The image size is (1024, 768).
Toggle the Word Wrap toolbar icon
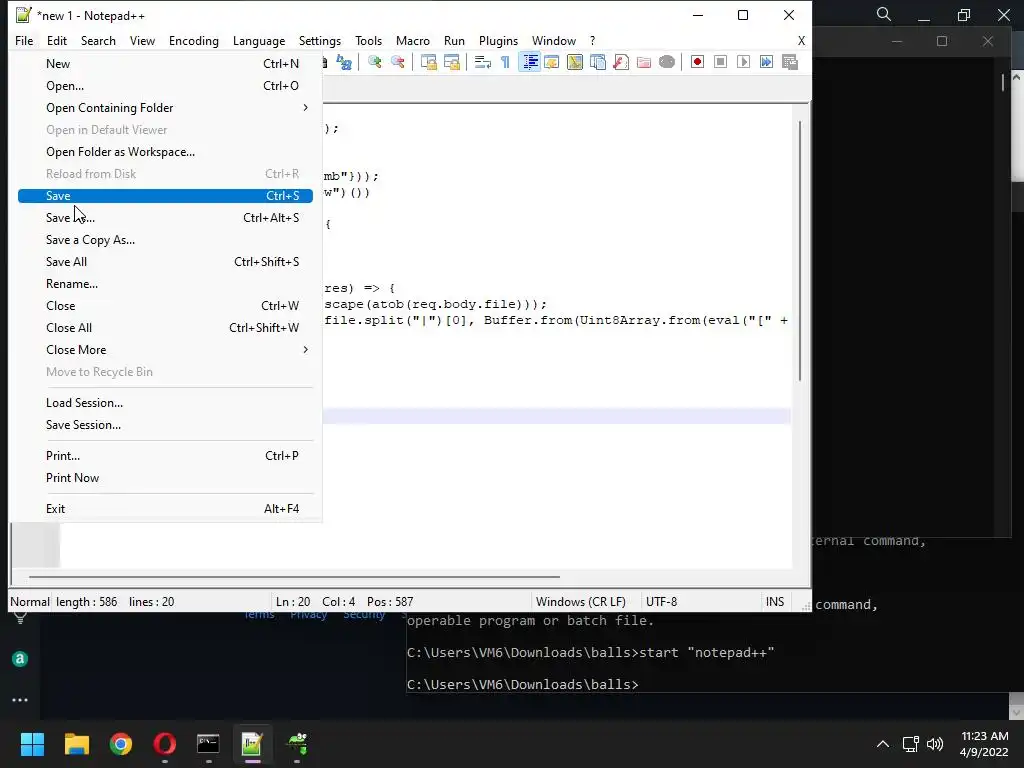click(483, 62)
